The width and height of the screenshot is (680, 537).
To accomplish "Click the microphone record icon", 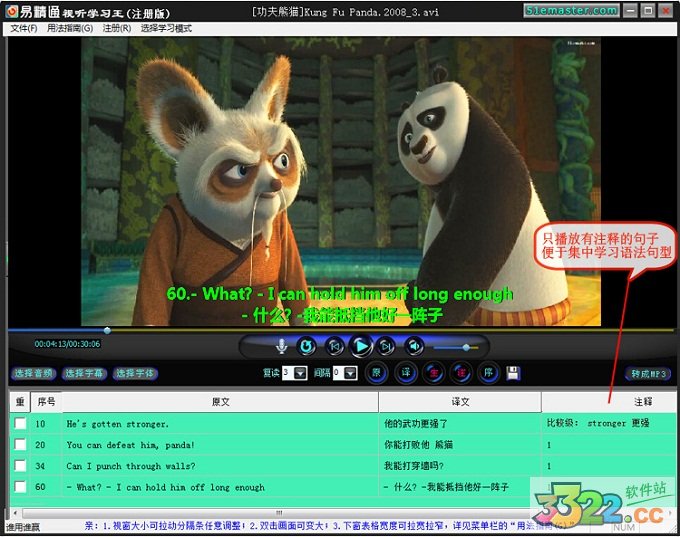I will click(281, 346).
